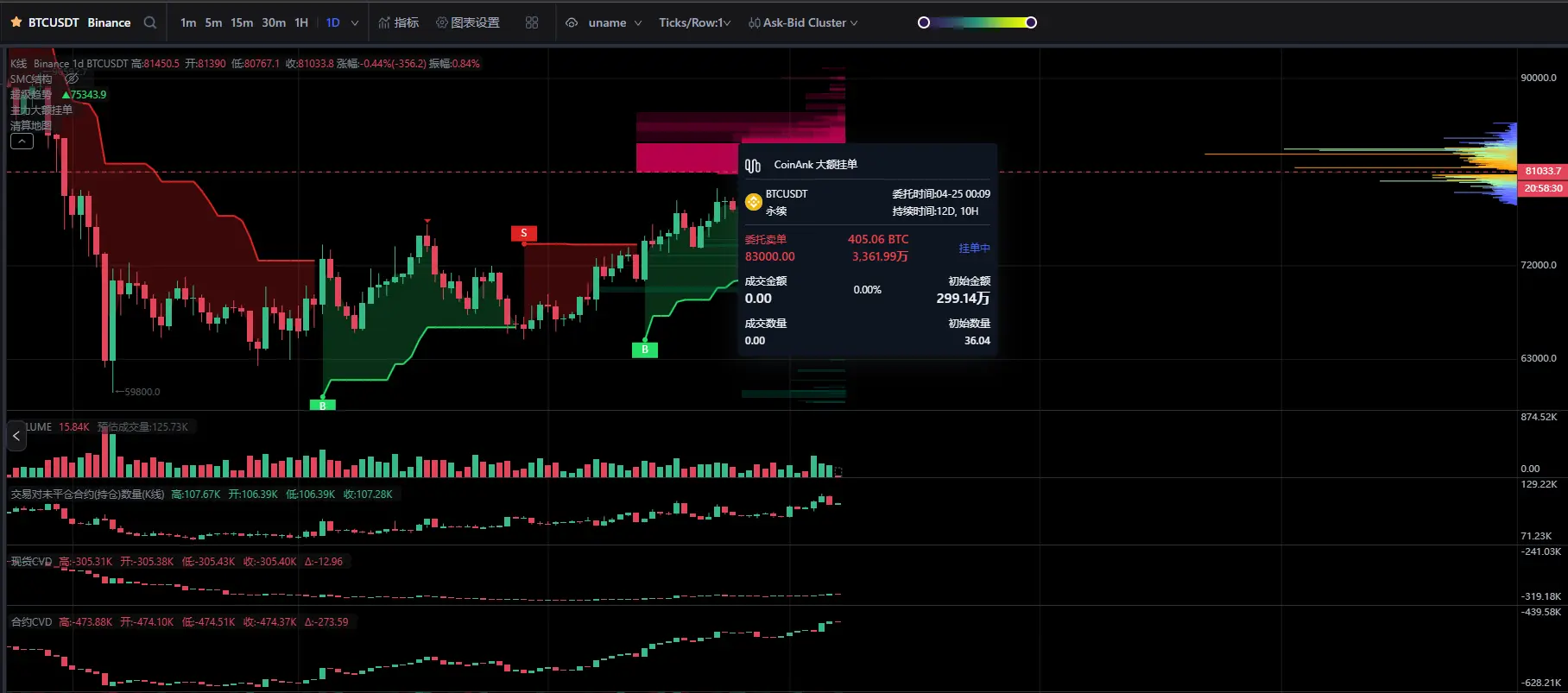Click the CoinAnk logo in order tooltip
The image size is (1568, 693).
click(753, 165)
